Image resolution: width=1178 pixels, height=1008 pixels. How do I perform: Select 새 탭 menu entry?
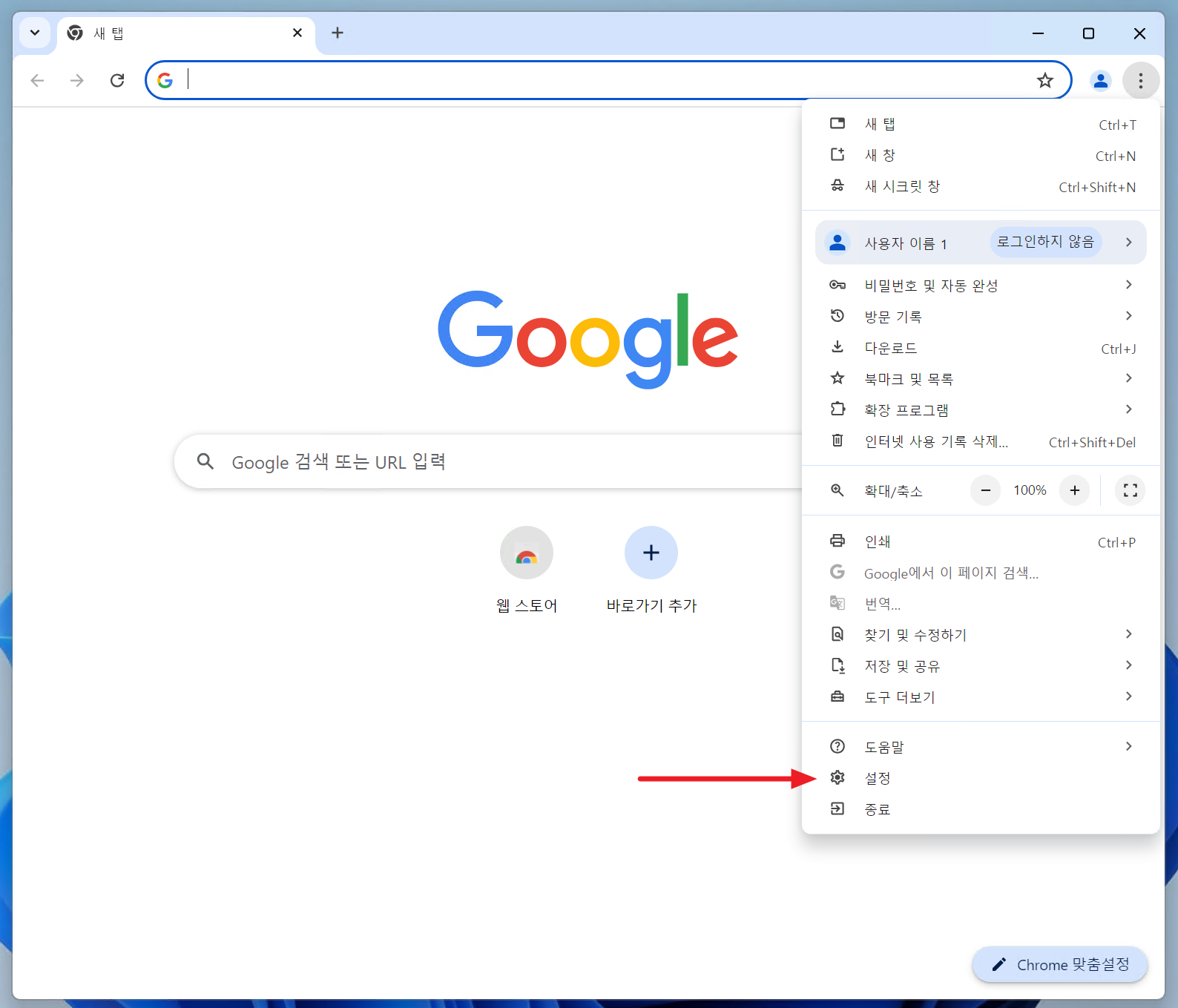pyautogui.click(x=981, y=124)
